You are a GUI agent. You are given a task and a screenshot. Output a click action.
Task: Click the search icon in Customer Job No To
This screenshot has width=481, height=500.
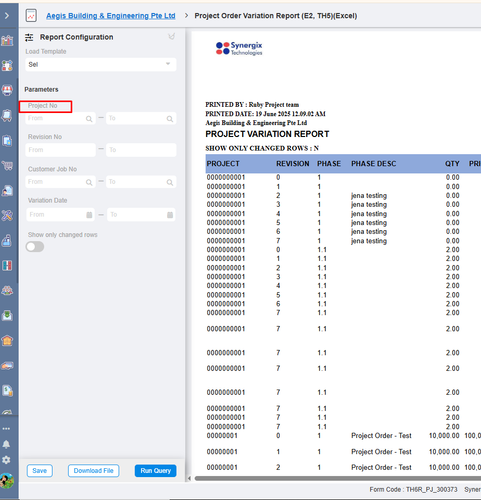(170, 182)
